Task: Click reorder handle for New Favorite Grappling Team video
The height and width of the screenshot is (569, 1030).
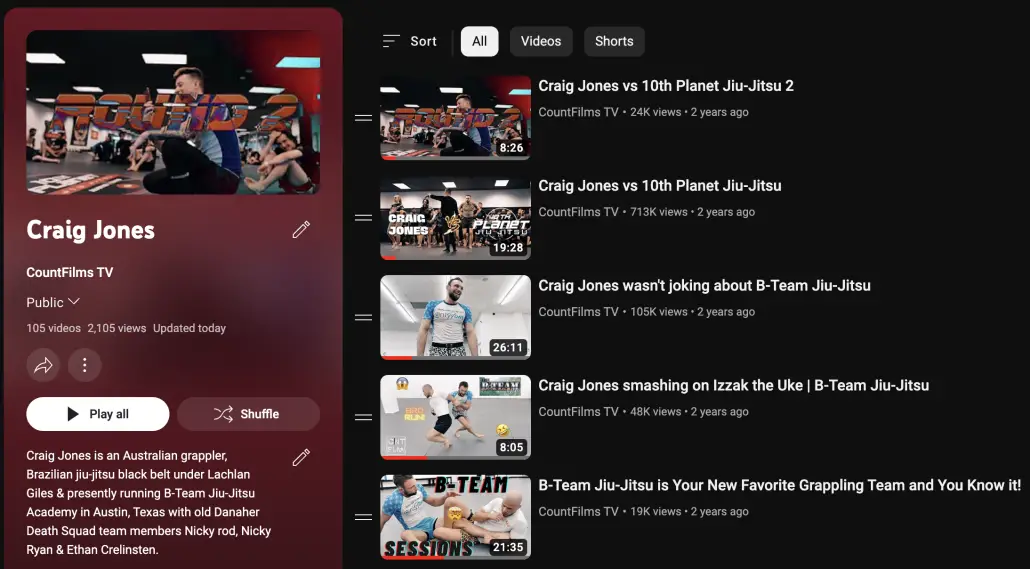Action: tap(363, 517)
